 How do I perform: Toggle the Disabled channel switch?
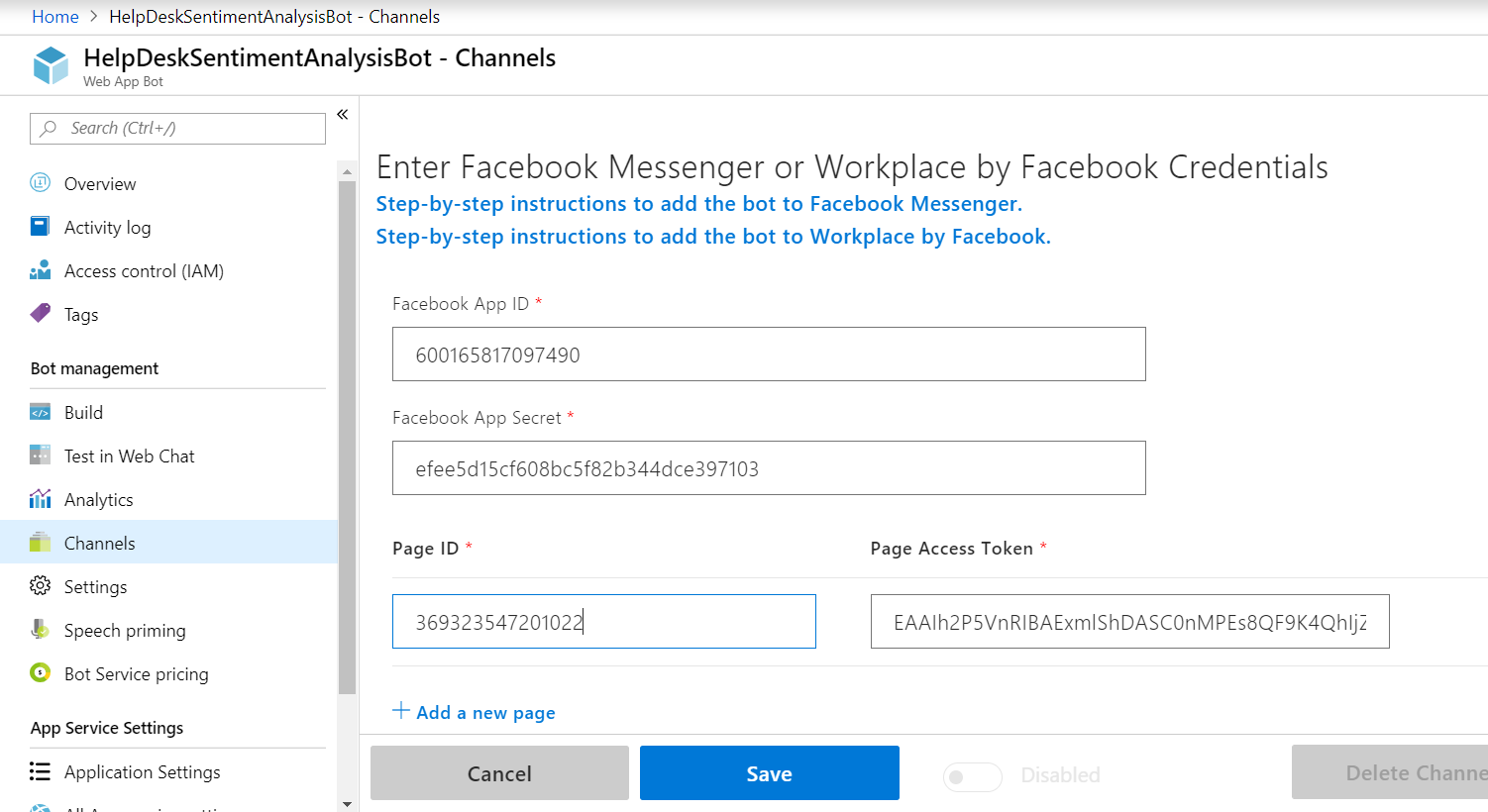973,776
